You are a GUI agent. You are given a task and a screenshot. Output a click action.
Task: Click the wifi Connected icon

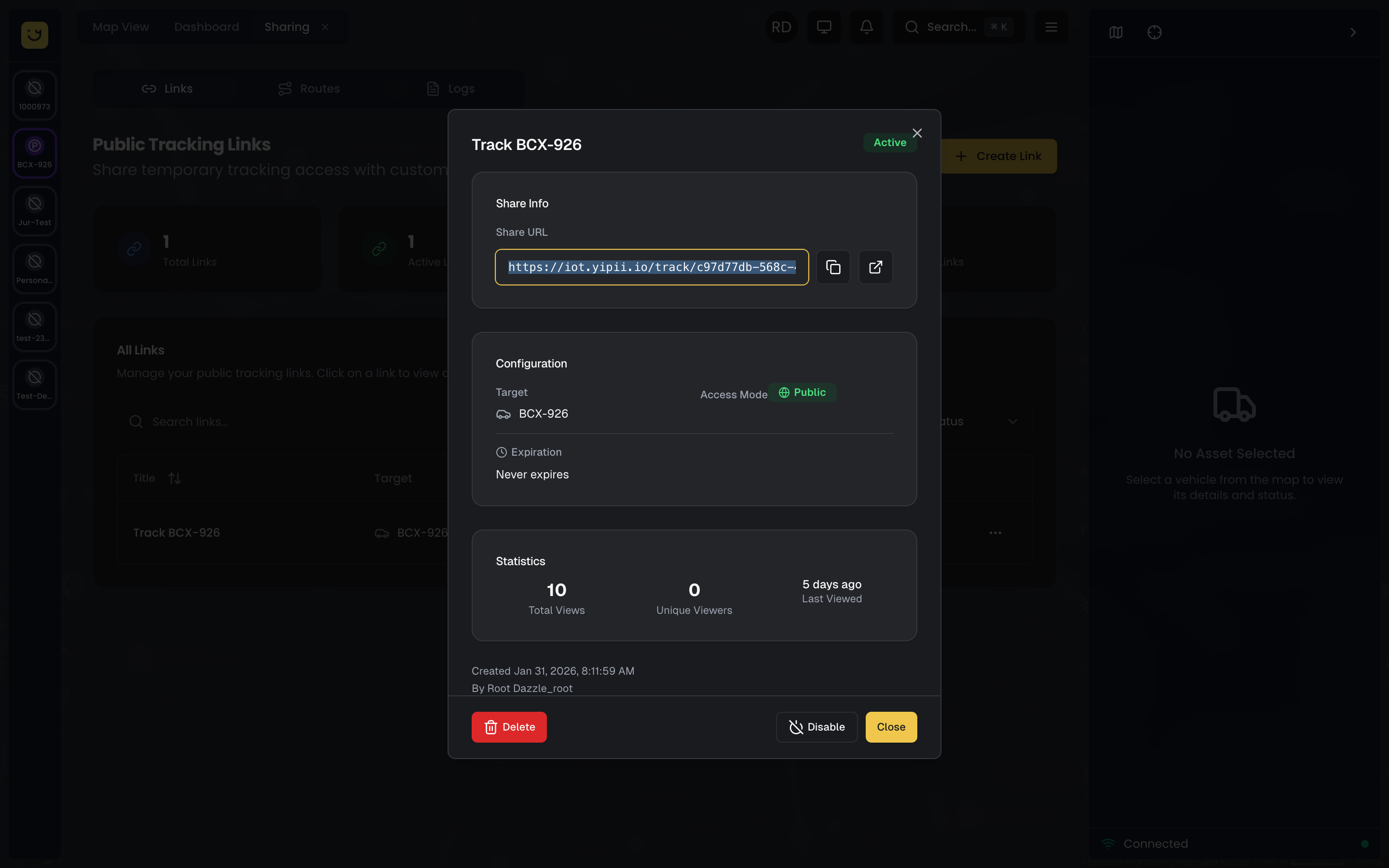coord(1108,843)
